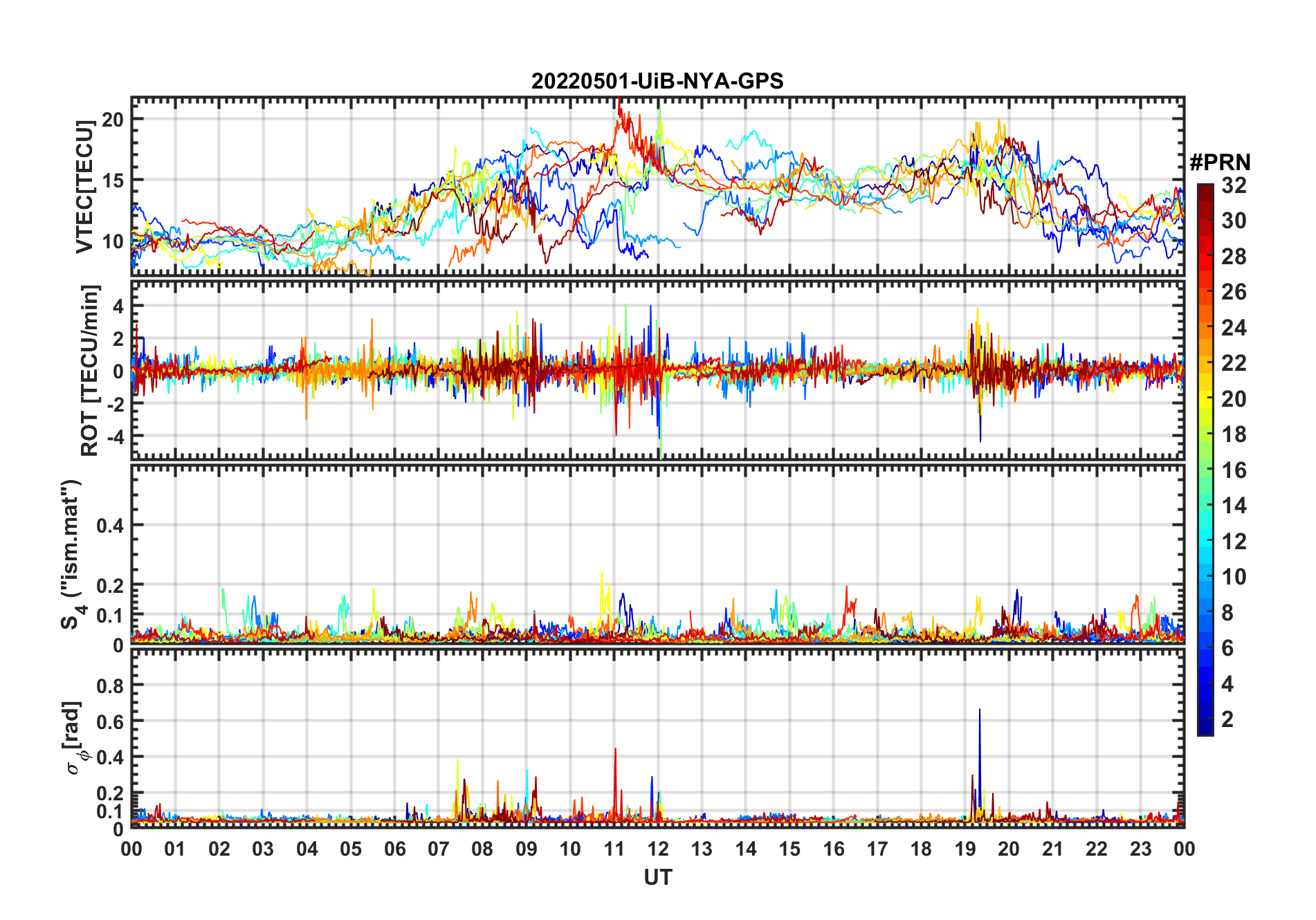This screenshot has height=920, width=1316.
Task: Click x-axis tick label 06
Action: click(394, 849)
